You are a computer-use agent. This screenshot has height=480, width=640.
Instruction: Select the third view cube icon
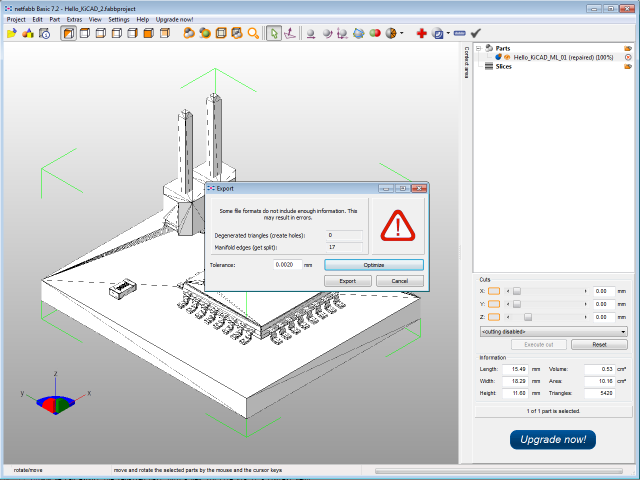point(101,33)
